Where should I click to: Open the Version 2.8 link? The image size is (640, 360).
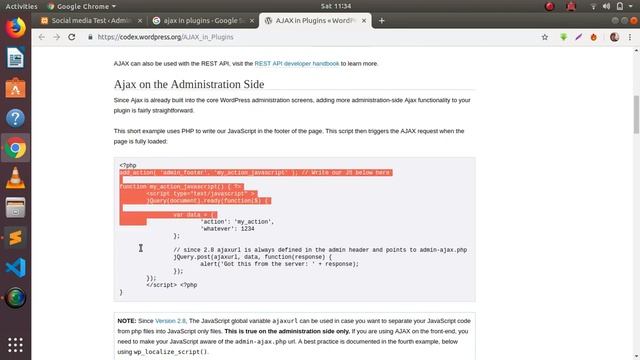pyautogui.click(x=170, y=321)
